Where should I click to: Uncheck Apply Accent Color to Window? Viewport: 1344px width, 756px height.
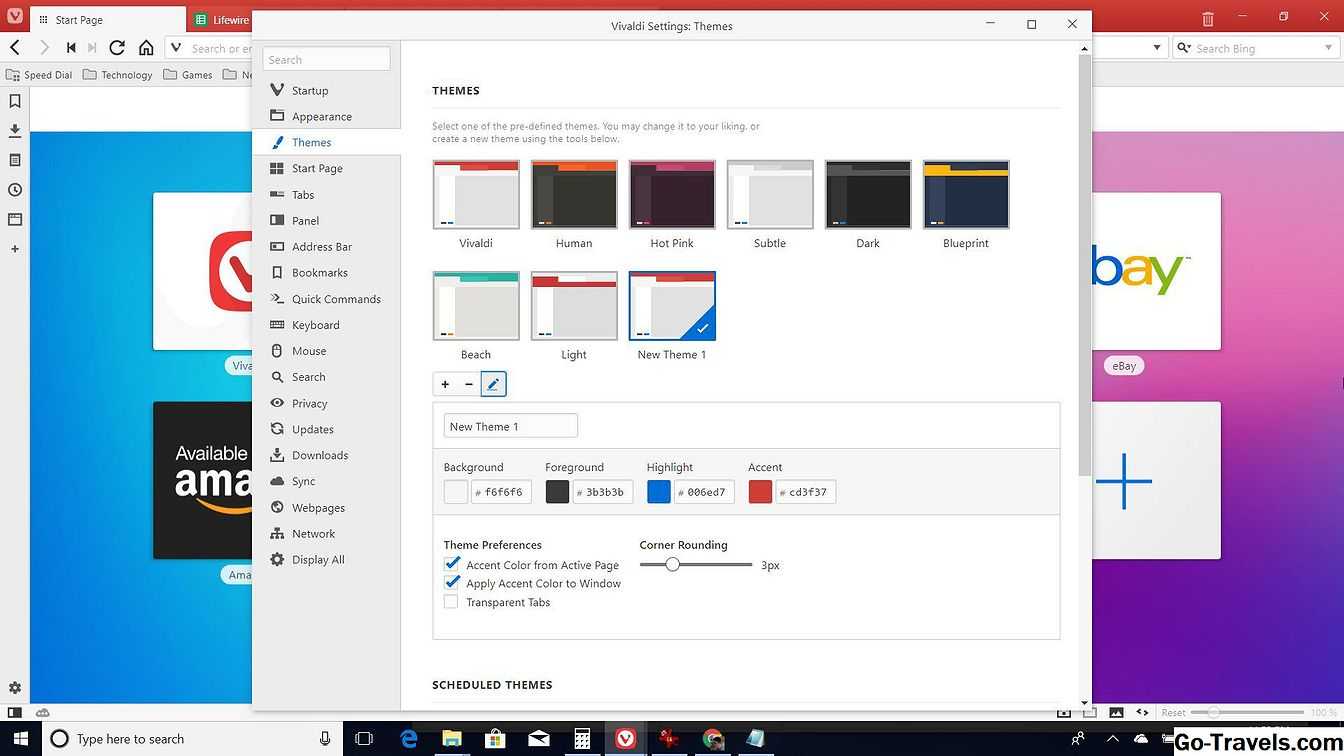tap(452, 583)
